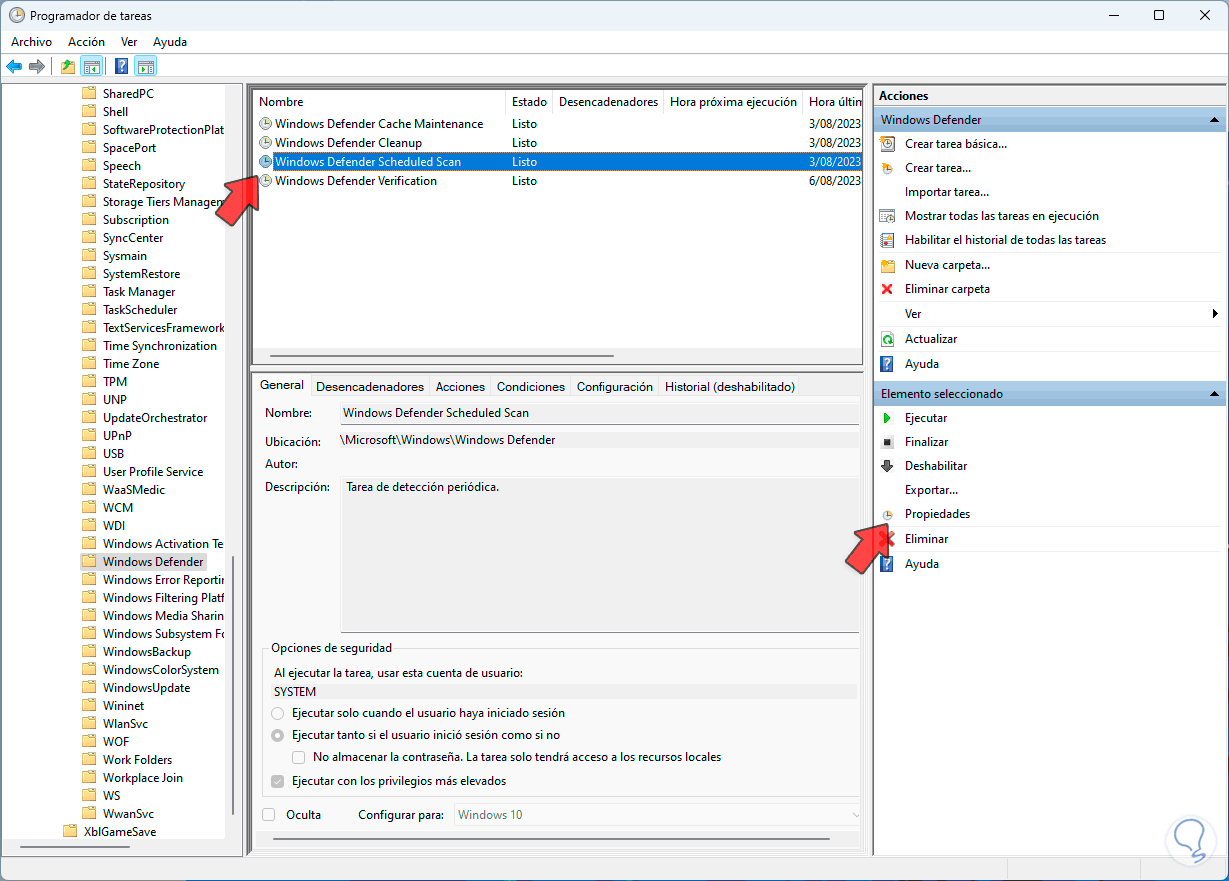Open the Ver menu in menu bar
1229x881 pixels.
click(x=129, y=42)
